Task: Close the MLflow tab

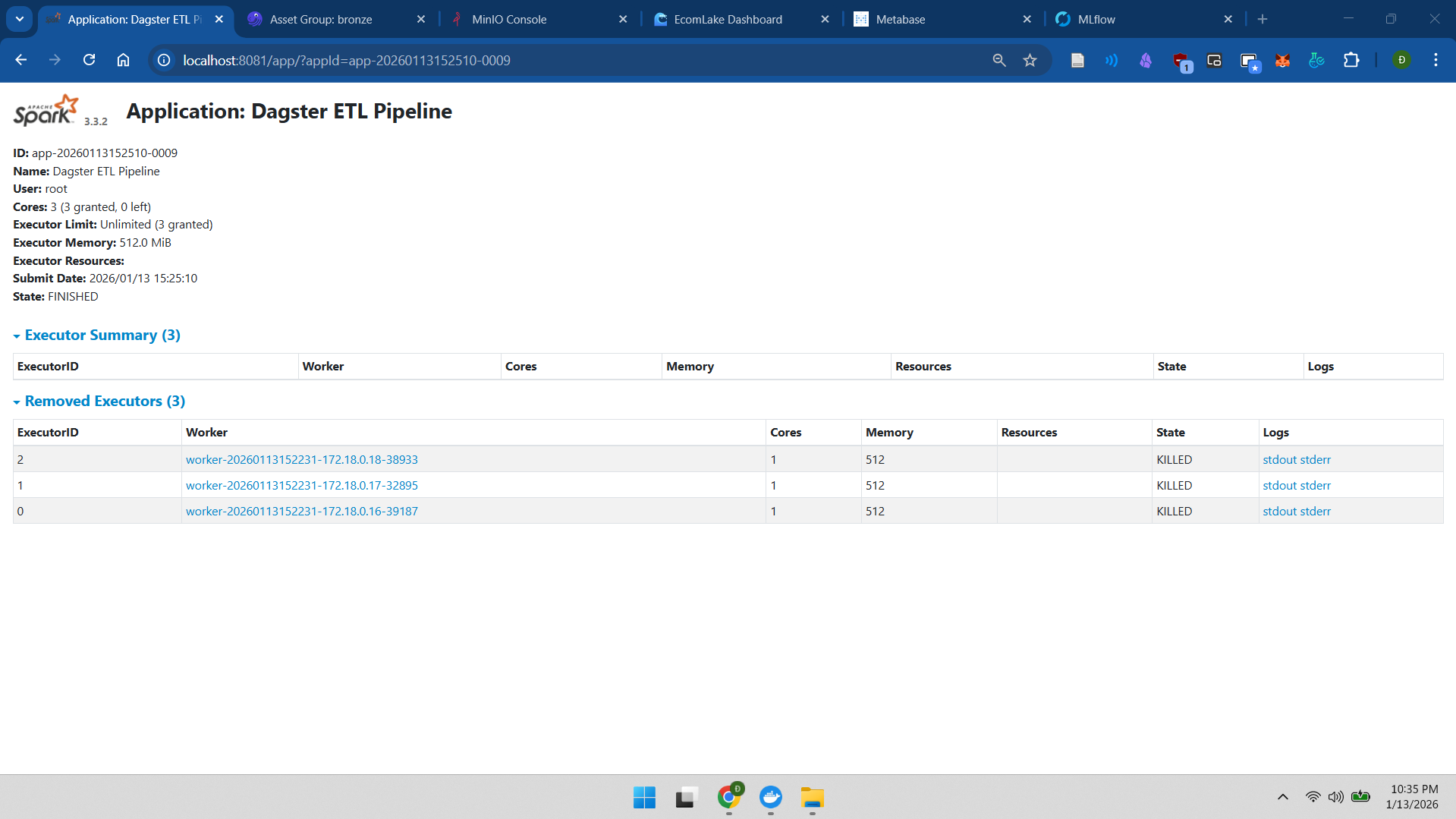Action: 1228,19
